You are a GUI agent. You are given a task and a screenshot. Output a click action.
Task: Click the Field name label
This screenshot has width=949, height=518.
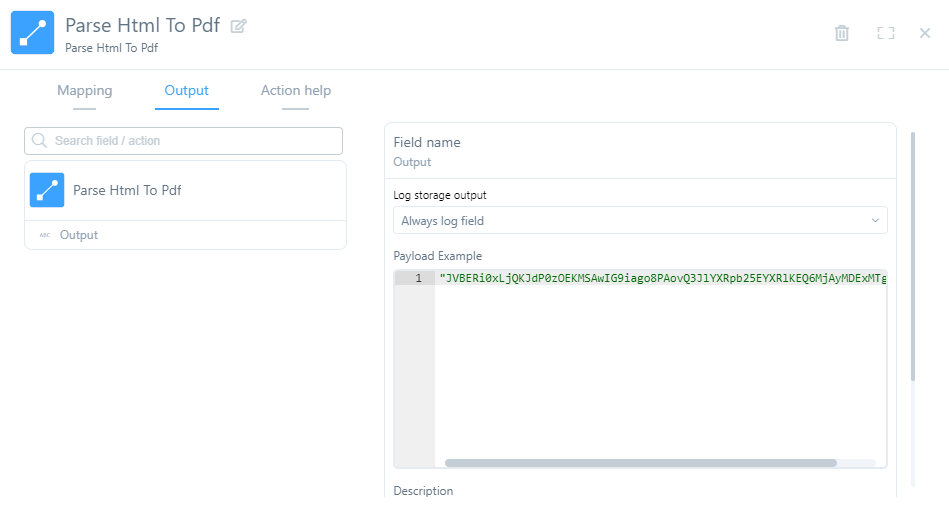click(x=427, y=142)
